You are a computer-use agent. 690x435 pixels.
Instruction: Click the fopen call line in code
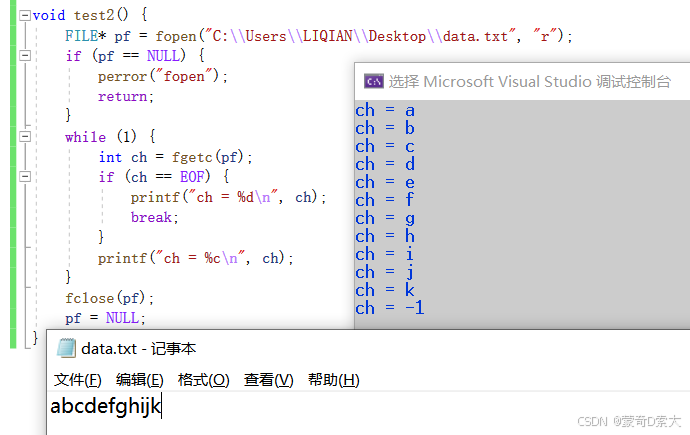(319, 36)
